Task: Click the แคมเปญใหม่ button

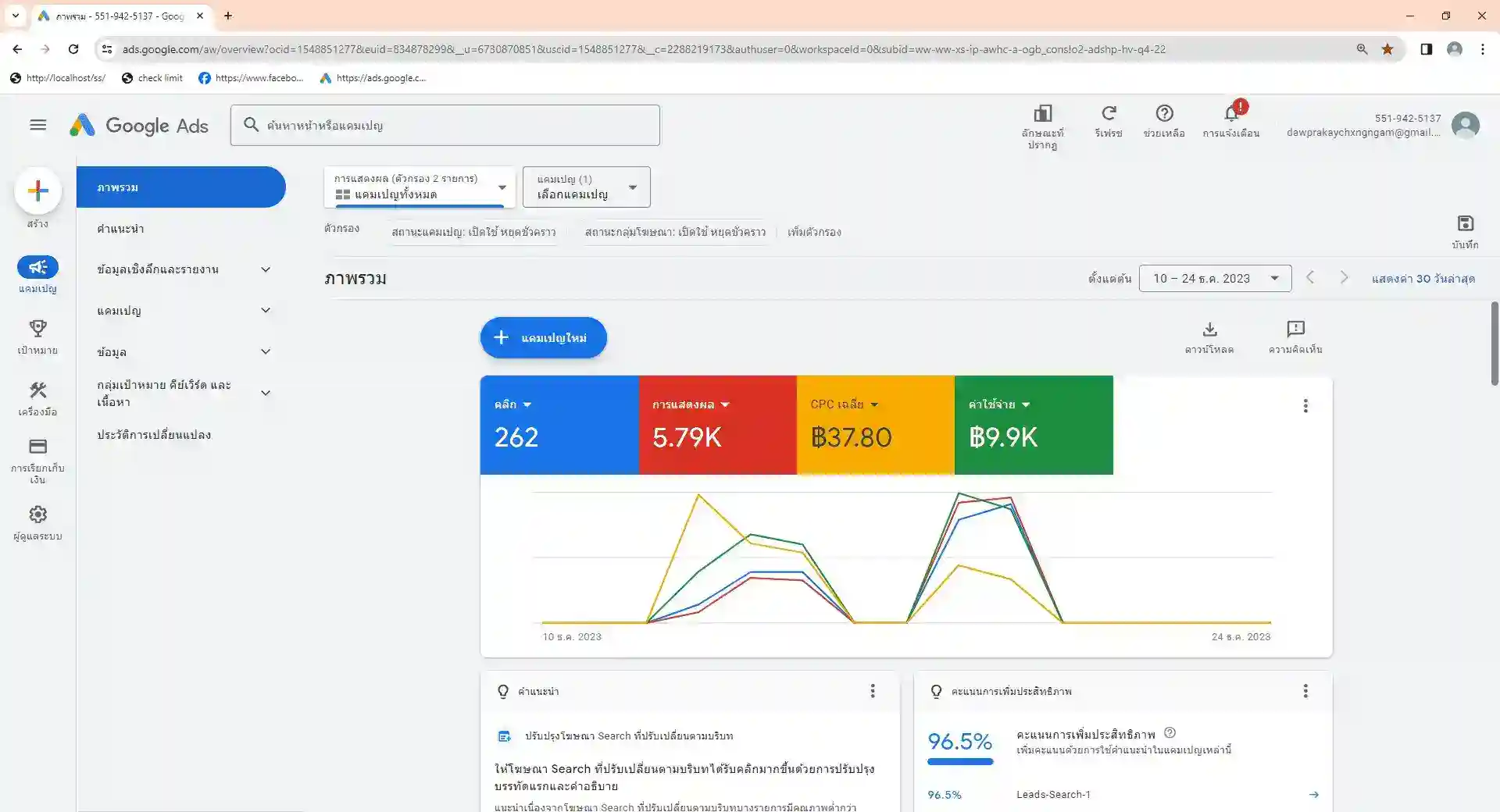Action: coord(542,337)
